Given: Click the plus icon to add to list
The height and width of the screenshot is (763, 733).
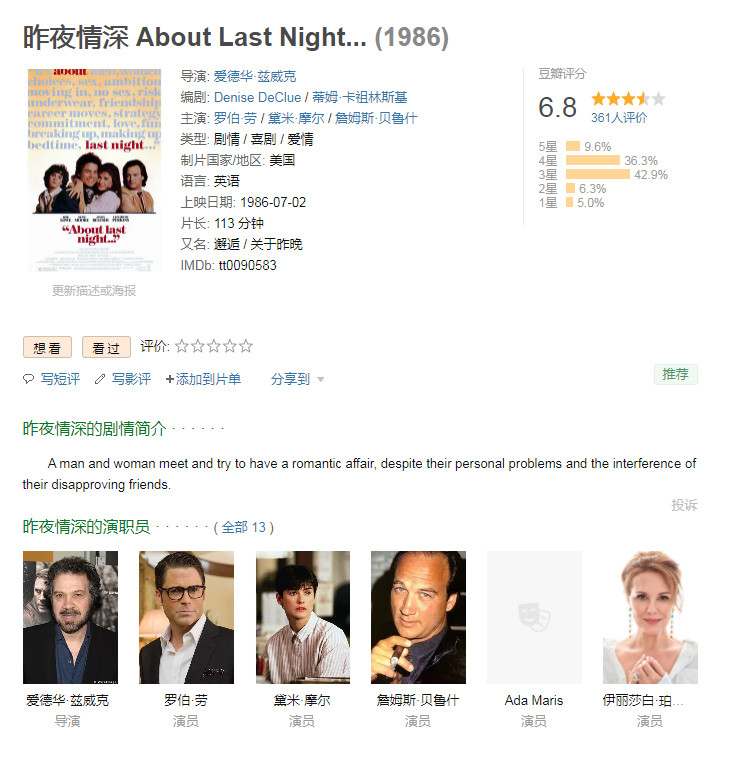Looking at the screenshot, I should coord(170,379).
